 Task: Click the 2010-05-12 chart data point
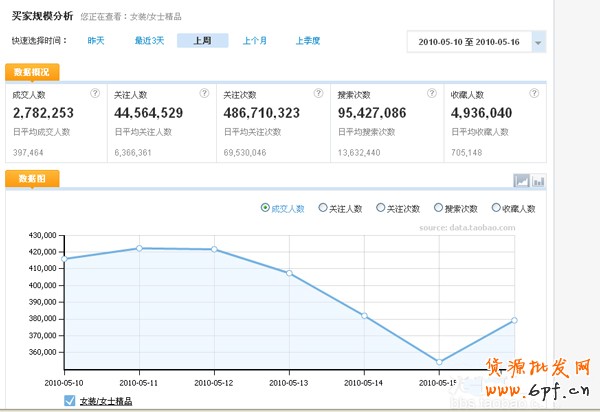[x=214, y=249]
